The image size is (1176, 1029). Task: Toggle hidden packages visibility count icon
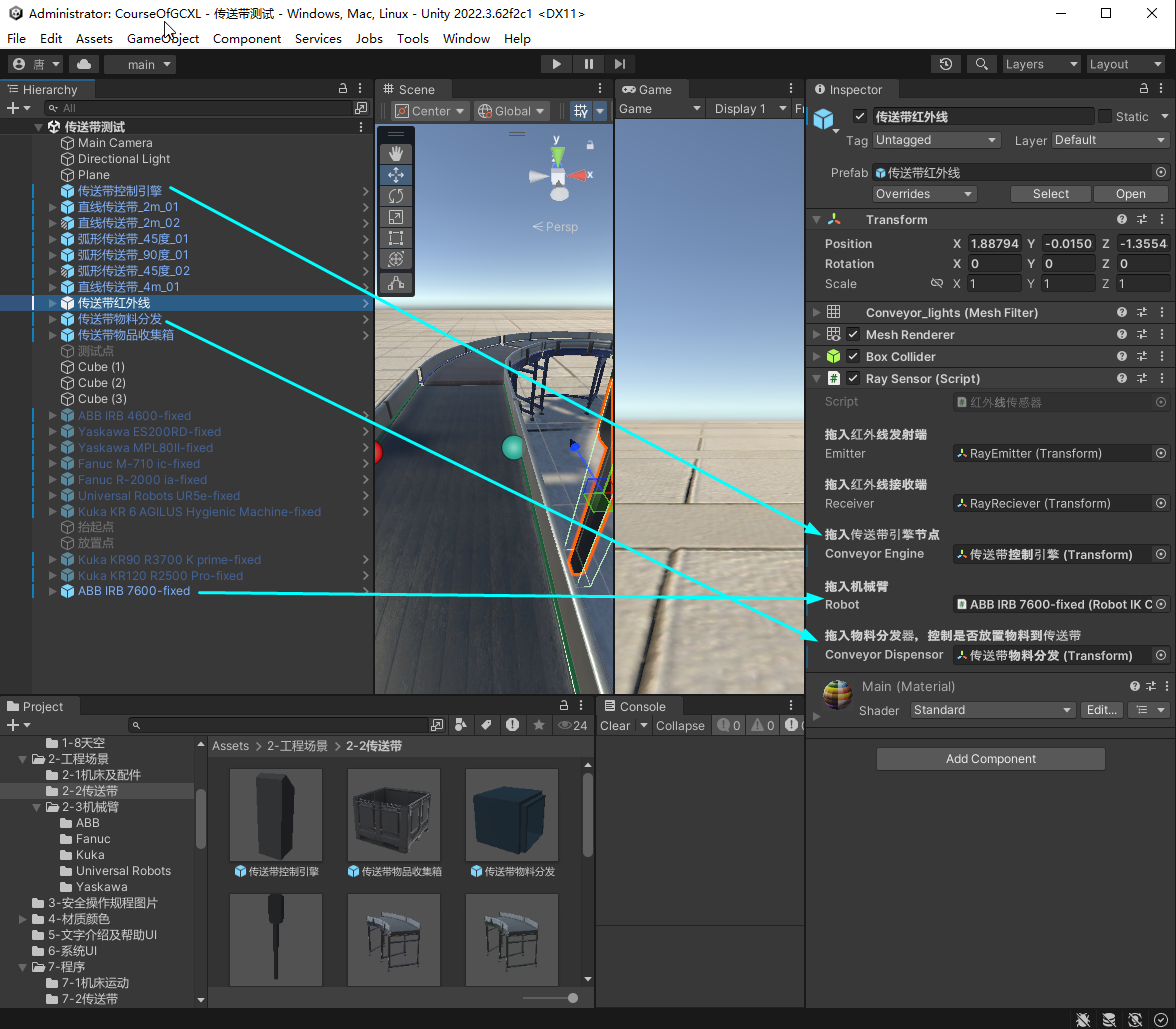573,725
